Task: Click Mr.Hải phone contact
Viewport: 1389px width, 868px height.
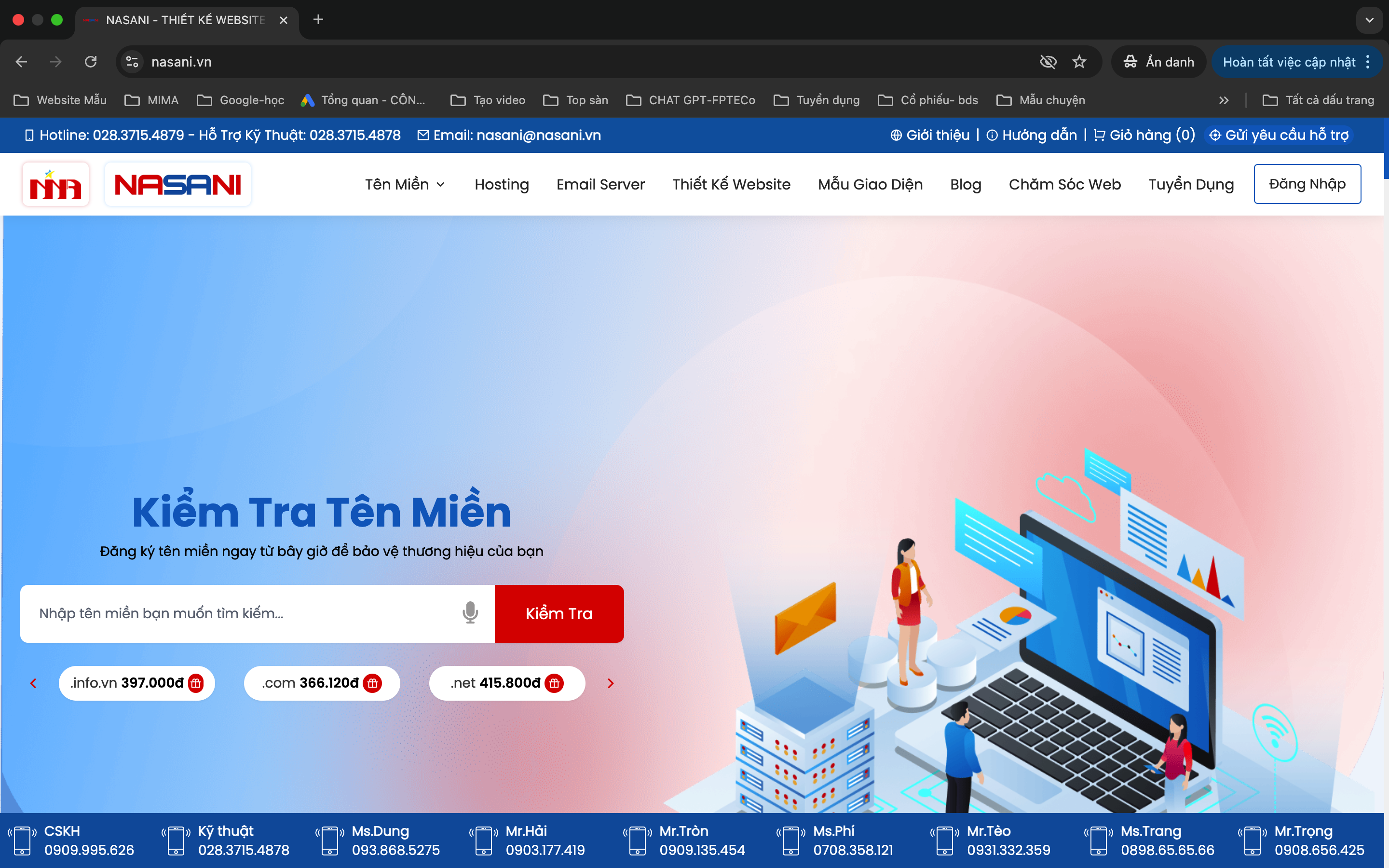Action: (527, 841)
